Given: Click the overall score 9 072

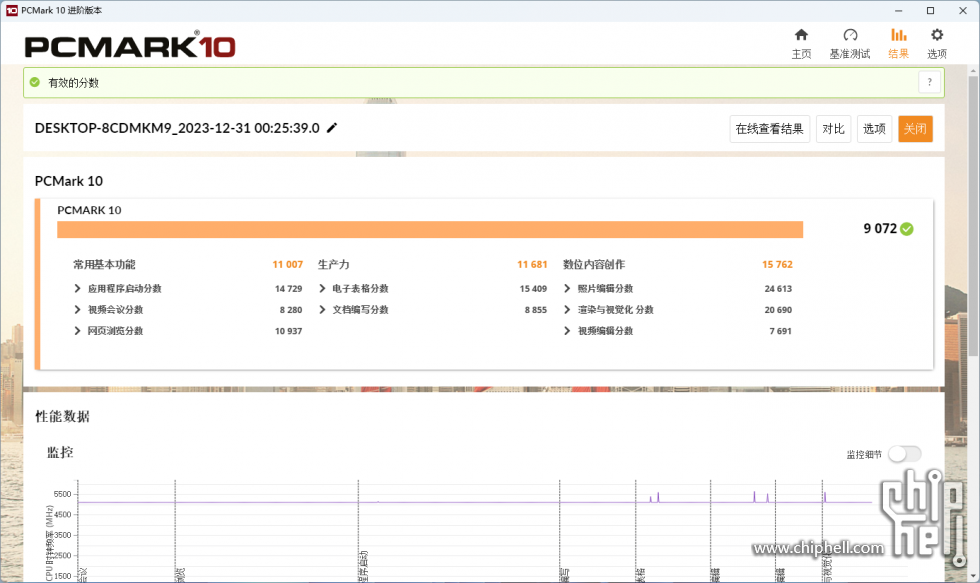Looking at the screenshot, I should point(880,229).
